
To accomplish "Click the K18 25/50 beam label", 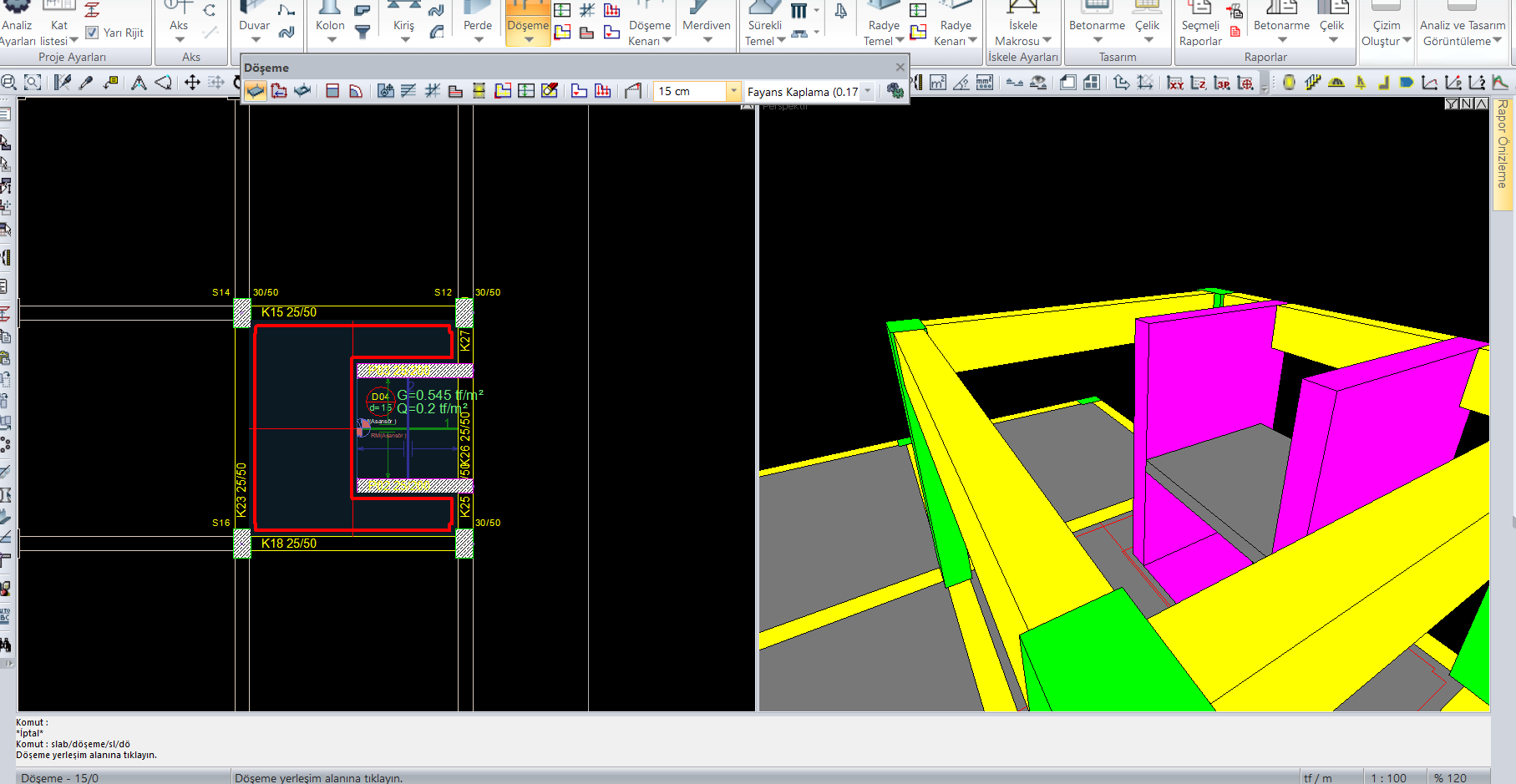I will tap(289, 544).
